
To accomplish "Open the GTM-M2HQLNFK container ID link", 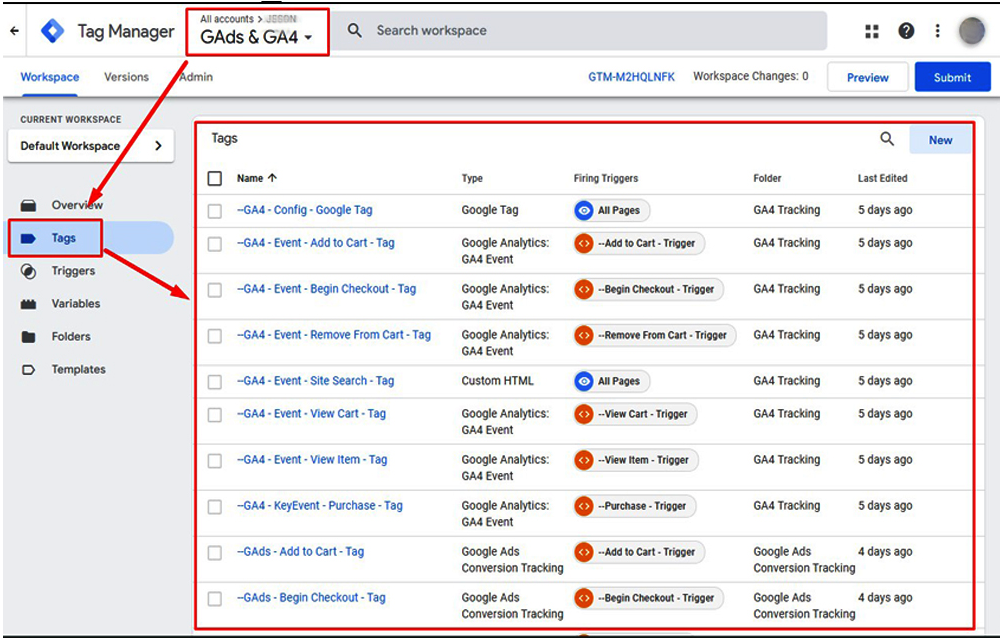I will pyautogui.click(x=631, y=77).
